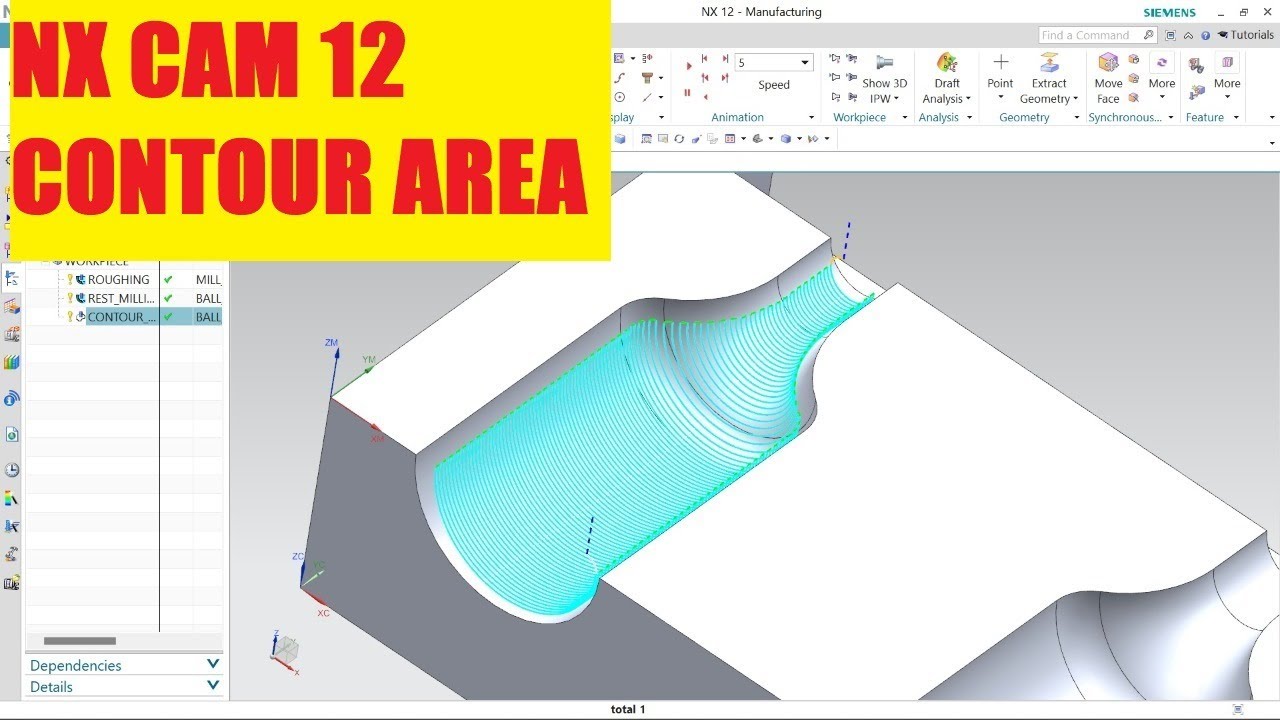Play the toolpath animation
The image size is (1280, 720).
click(689, 66)
